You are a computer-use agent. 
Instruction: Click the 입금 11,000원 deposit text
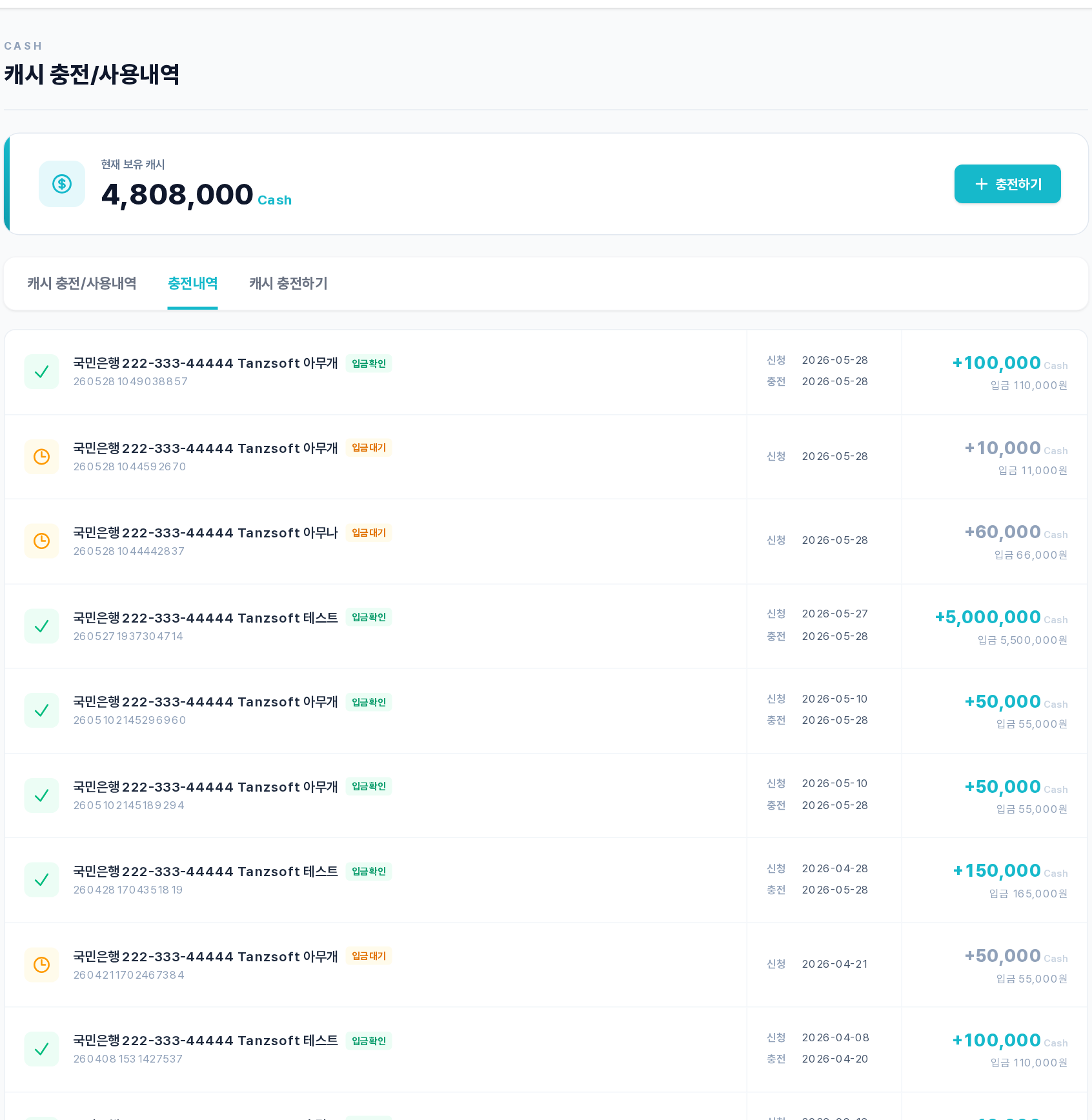pyautogui.click(x=1033, y=470)
